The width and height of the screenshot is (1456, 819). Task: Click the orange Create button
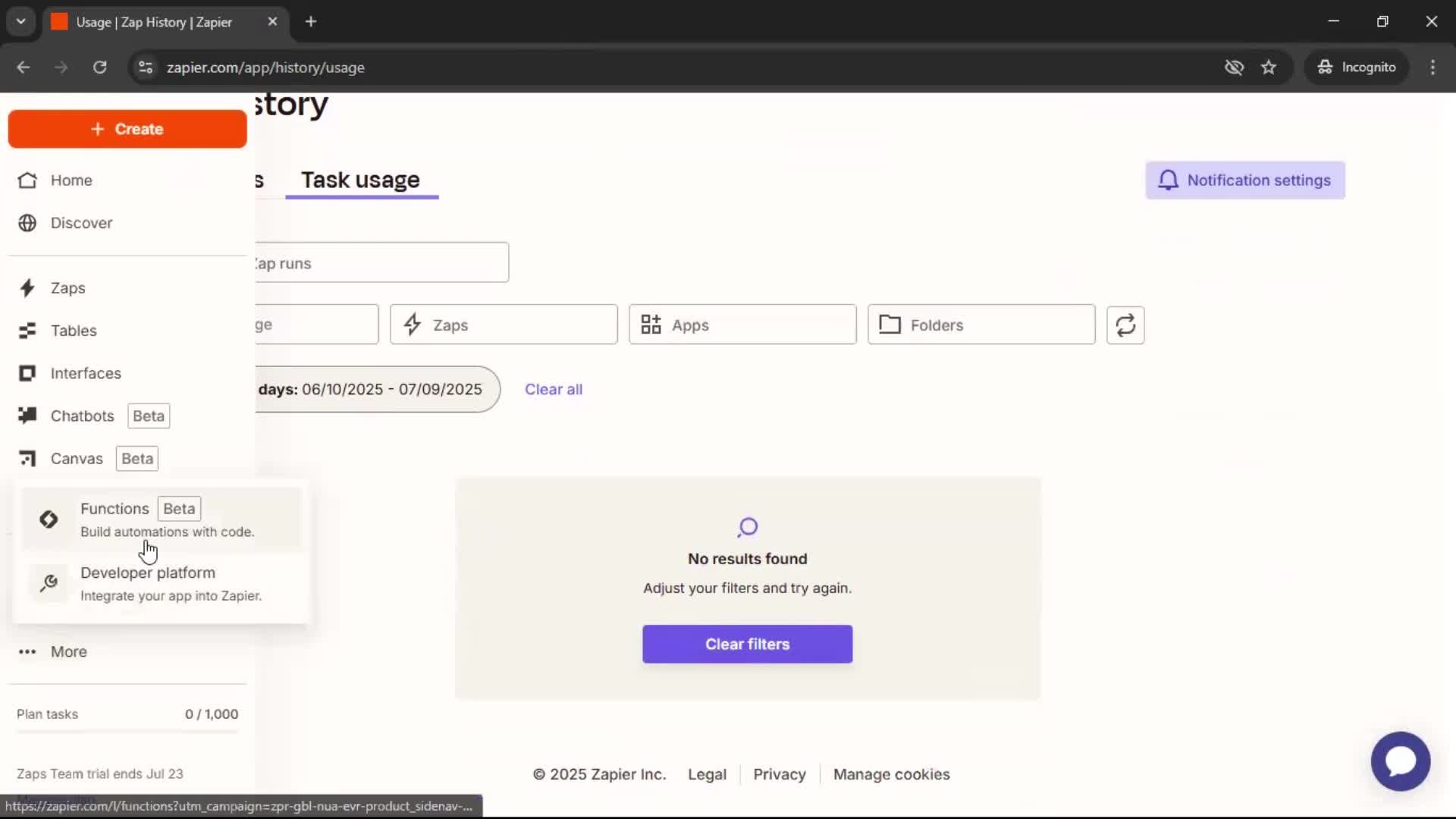tap(127, 129)
